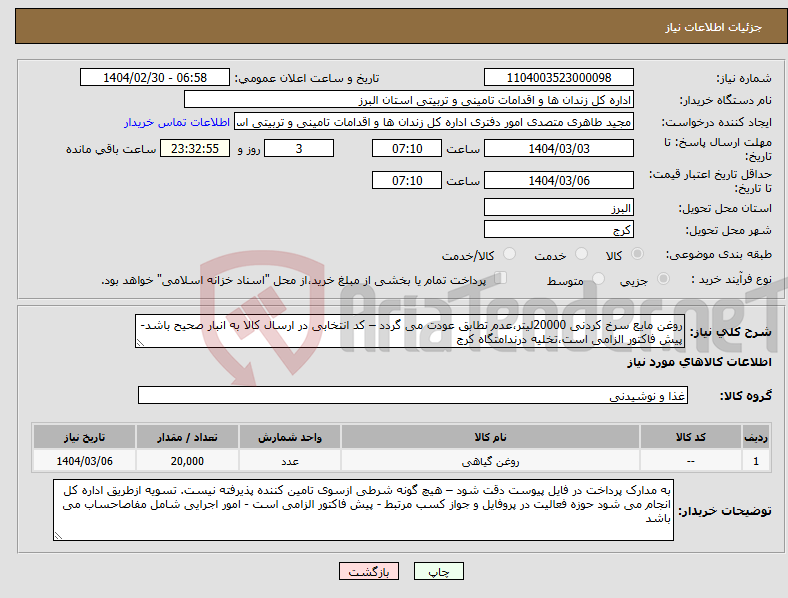Screen dimensions: 788x598
Task: Click the اطلاعات کالاهای مورد نیاز heading
Action: pyautogui.click(x=699, y=362)
